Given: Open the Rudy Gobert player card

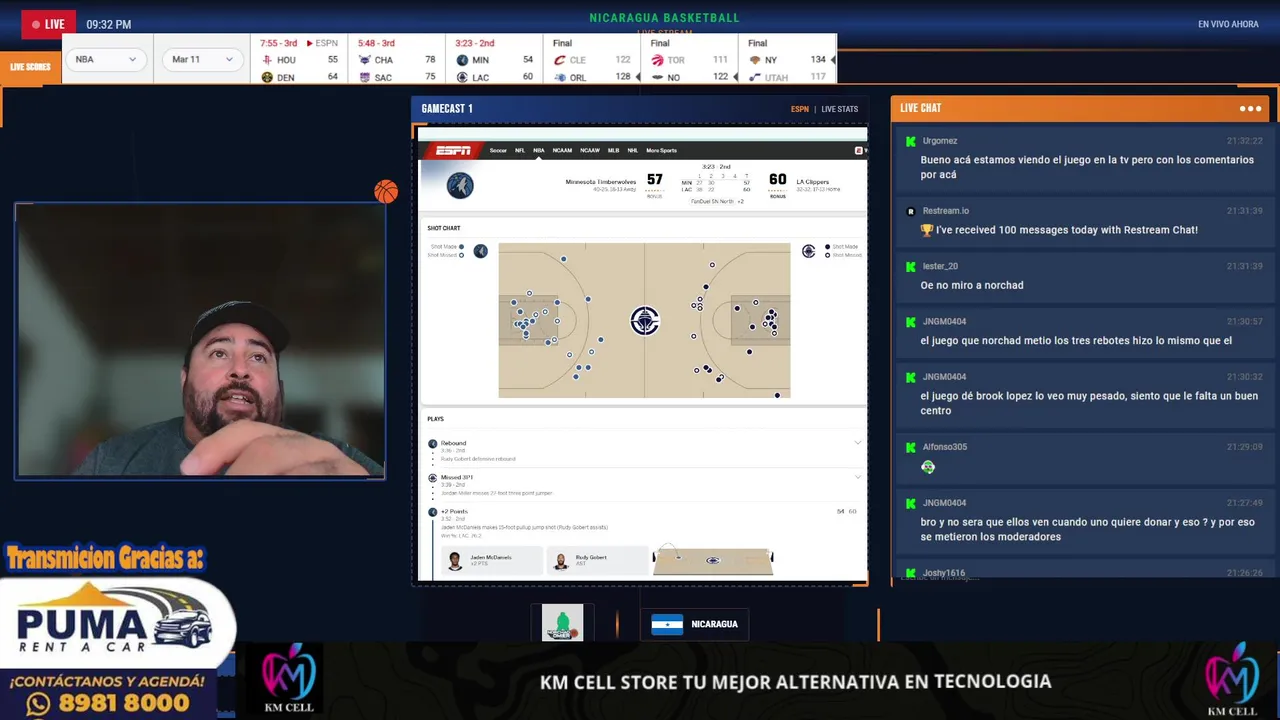Looking at the screenshot, I should click(x=597, y=560).
